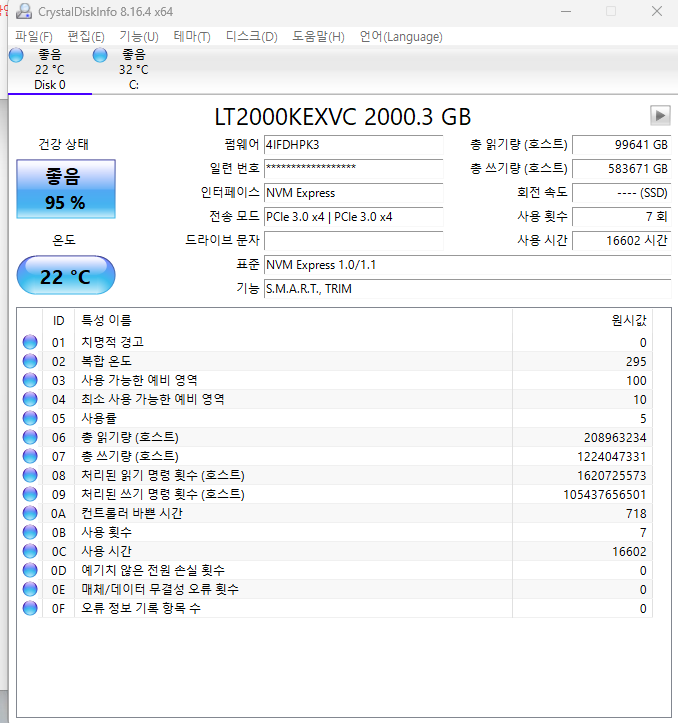Click status orb for 0F 오류 정보 기록 항목 수
The height and width of the screenshot is (723, 678).
click(x=30, y=608)
